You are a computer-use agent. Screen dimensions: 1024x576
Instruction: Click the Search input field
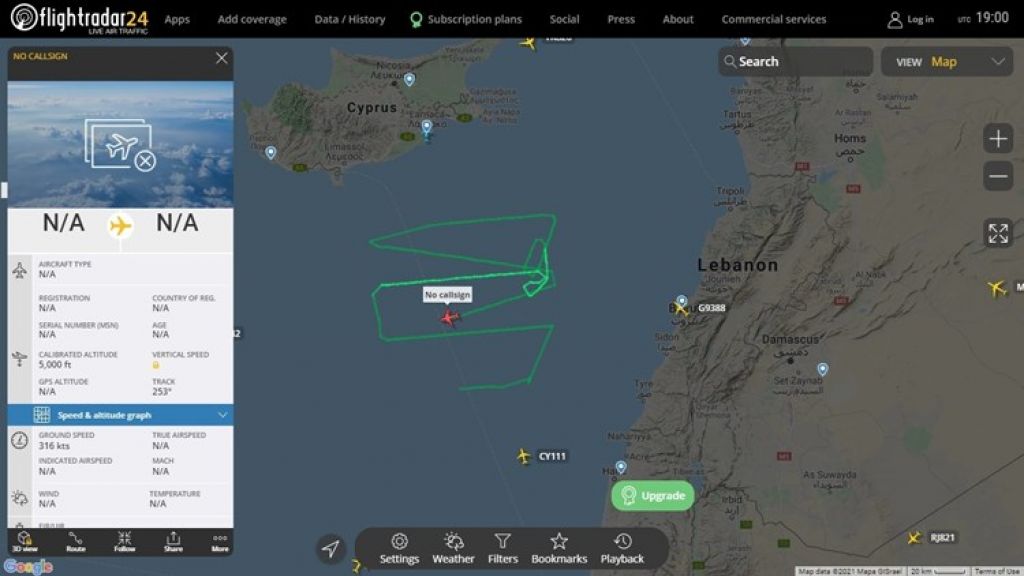796,61
